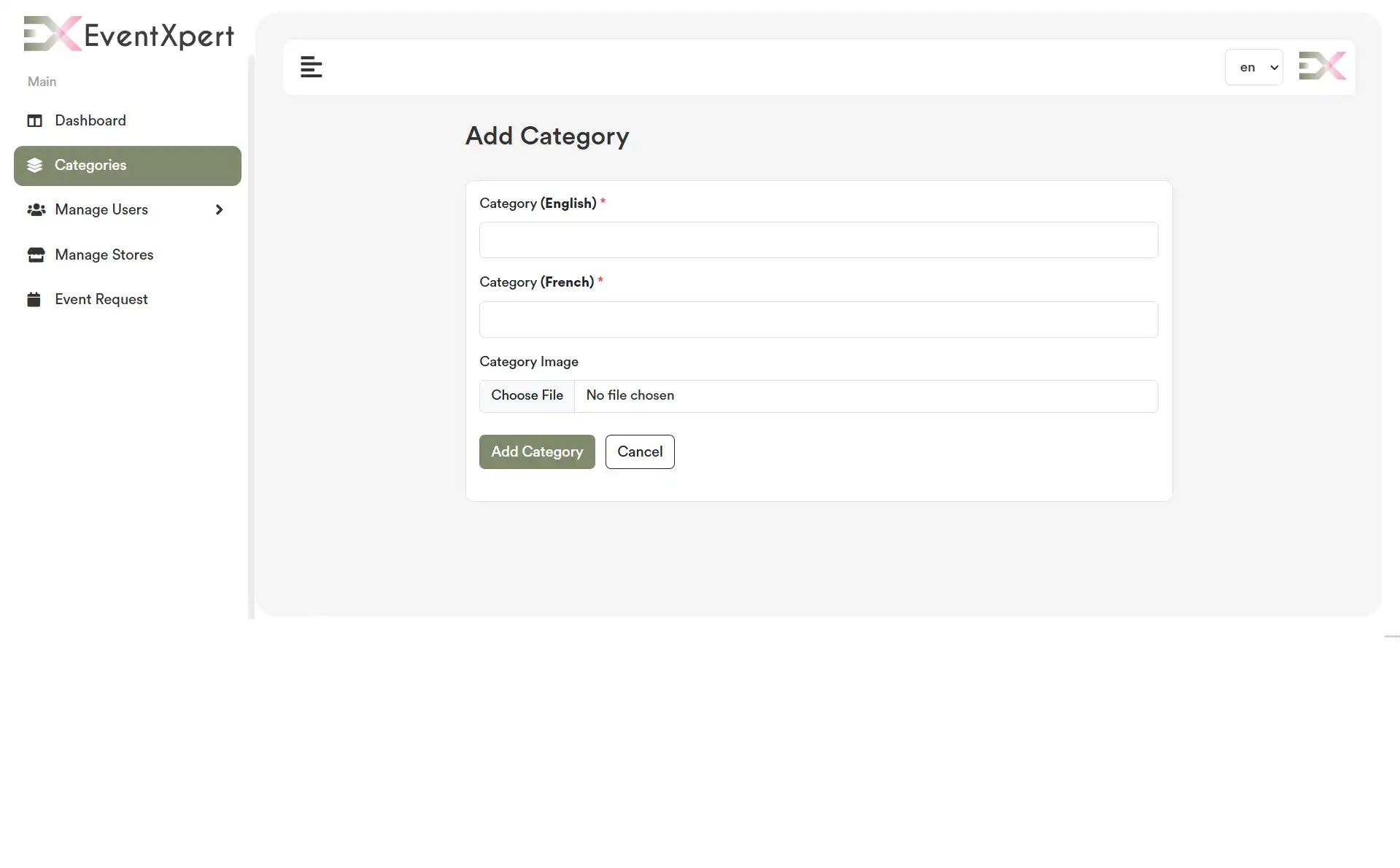Viewport: 1400px width, 868px height.
Task: Select Categories in the navigation menu
Action: tap(91, 165)
